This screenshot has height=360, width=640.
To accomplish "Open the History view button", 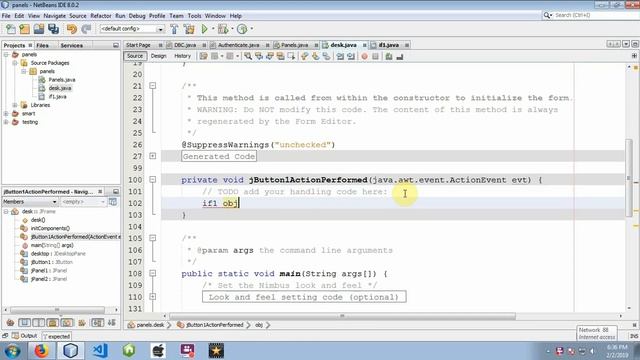I will pos(182,56).
